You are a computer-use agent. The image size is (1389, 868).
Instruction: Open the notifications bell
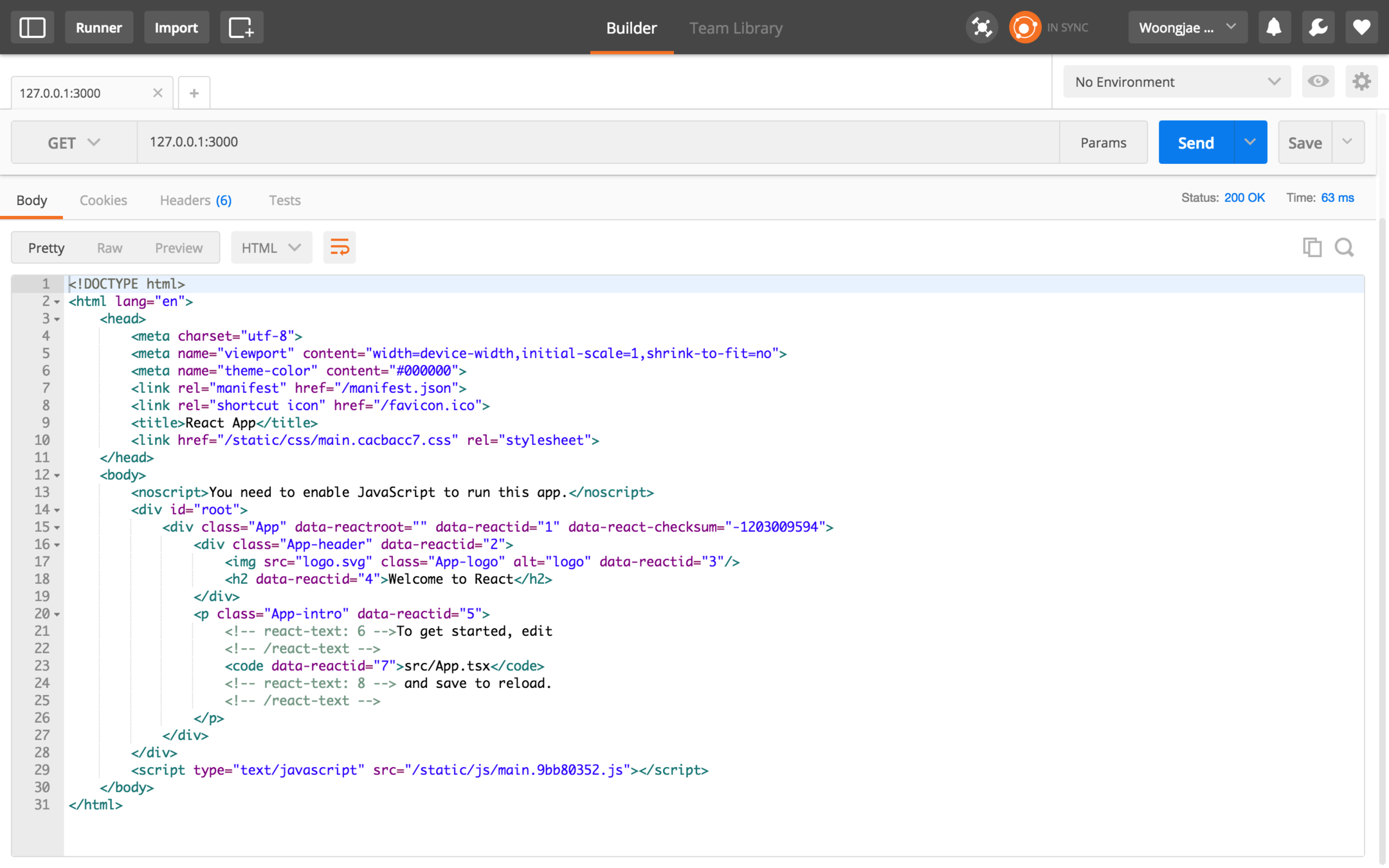point(1273,28)
